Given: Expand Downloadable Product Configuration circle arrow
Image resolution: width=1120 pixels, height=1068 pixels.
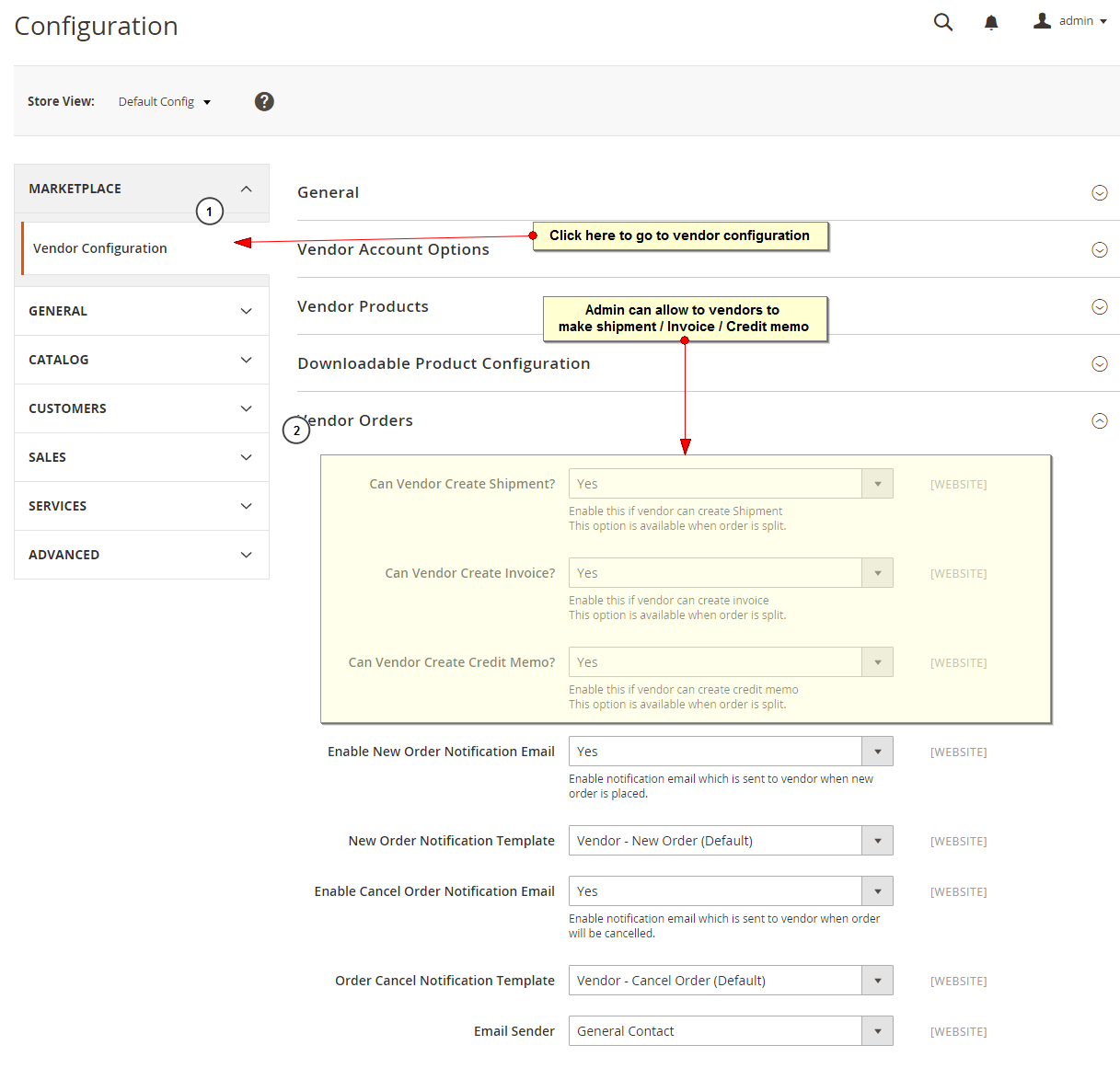Looking at the screenshot, I should tap(1099, 364).
